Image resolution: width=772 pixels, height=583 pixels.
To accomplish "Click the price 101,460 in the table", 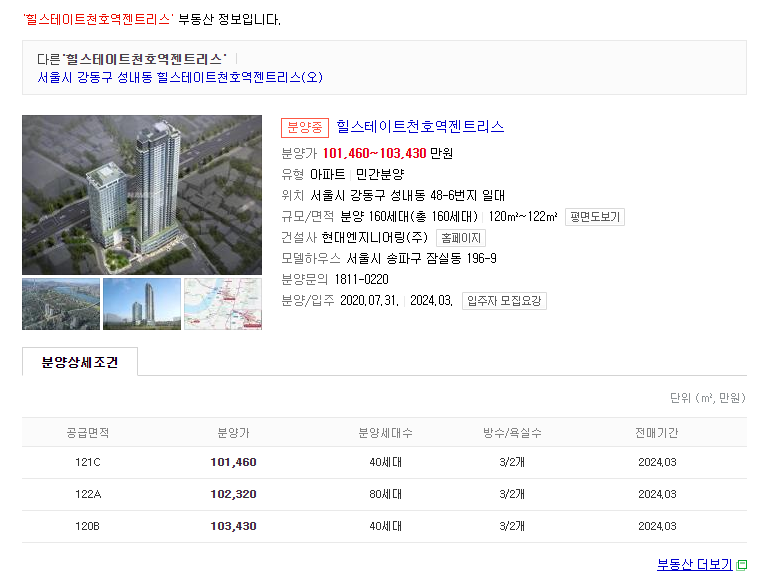I will point(233,462).
